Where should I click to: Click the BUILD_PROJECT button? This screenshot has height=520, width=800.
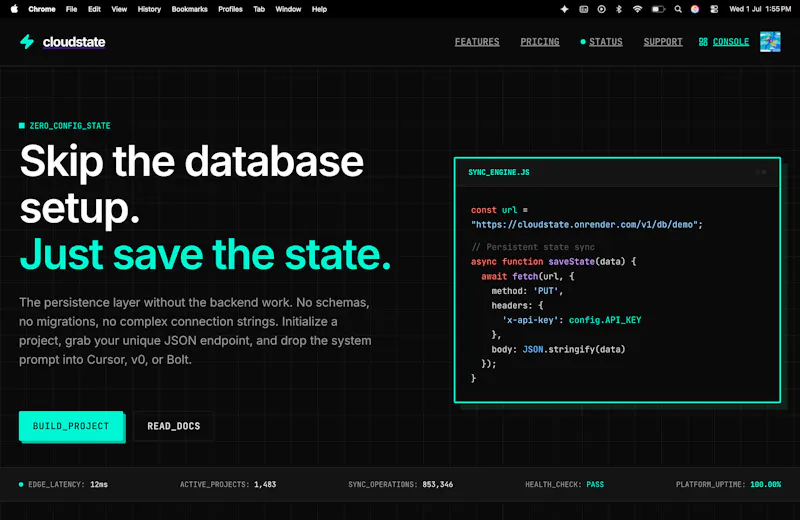pyautogui.click(x=71, y=426)
